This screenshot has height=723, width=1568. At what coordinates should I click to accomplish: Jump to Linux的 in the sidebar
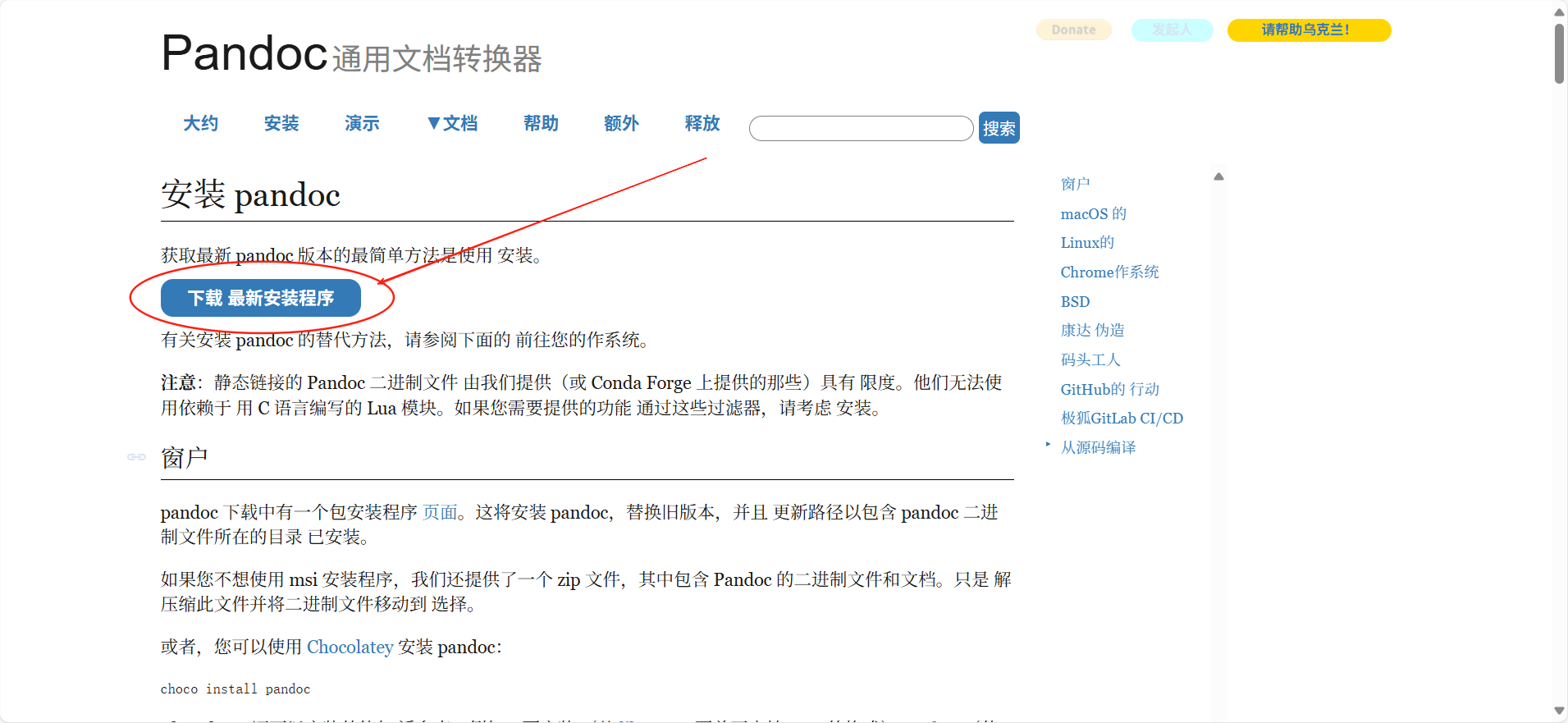coord(1087,242)
